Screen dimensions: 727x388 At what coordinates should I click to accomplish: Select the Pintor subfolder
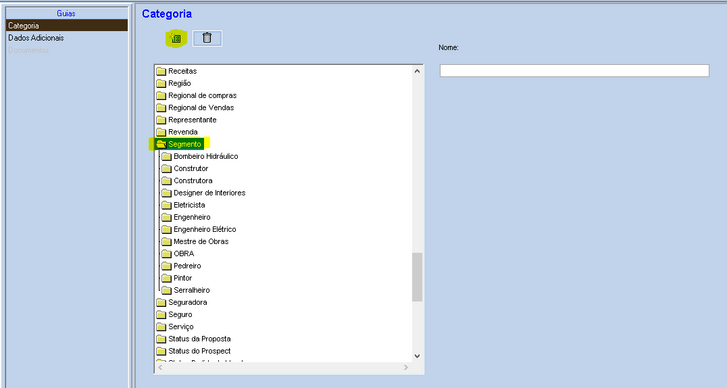point(183,278)
